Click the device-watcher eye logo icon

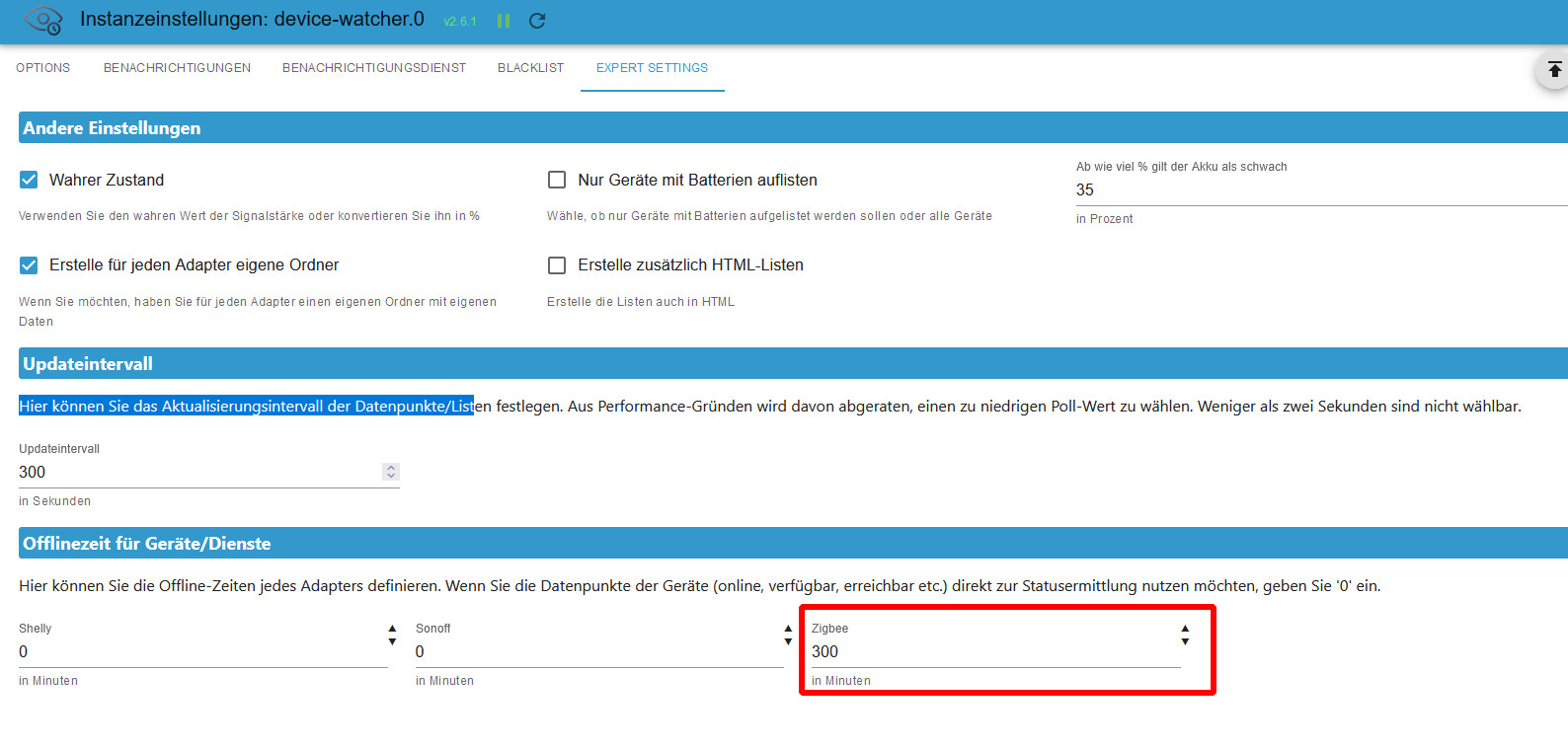pyautogui.click(x=43, y=20)
